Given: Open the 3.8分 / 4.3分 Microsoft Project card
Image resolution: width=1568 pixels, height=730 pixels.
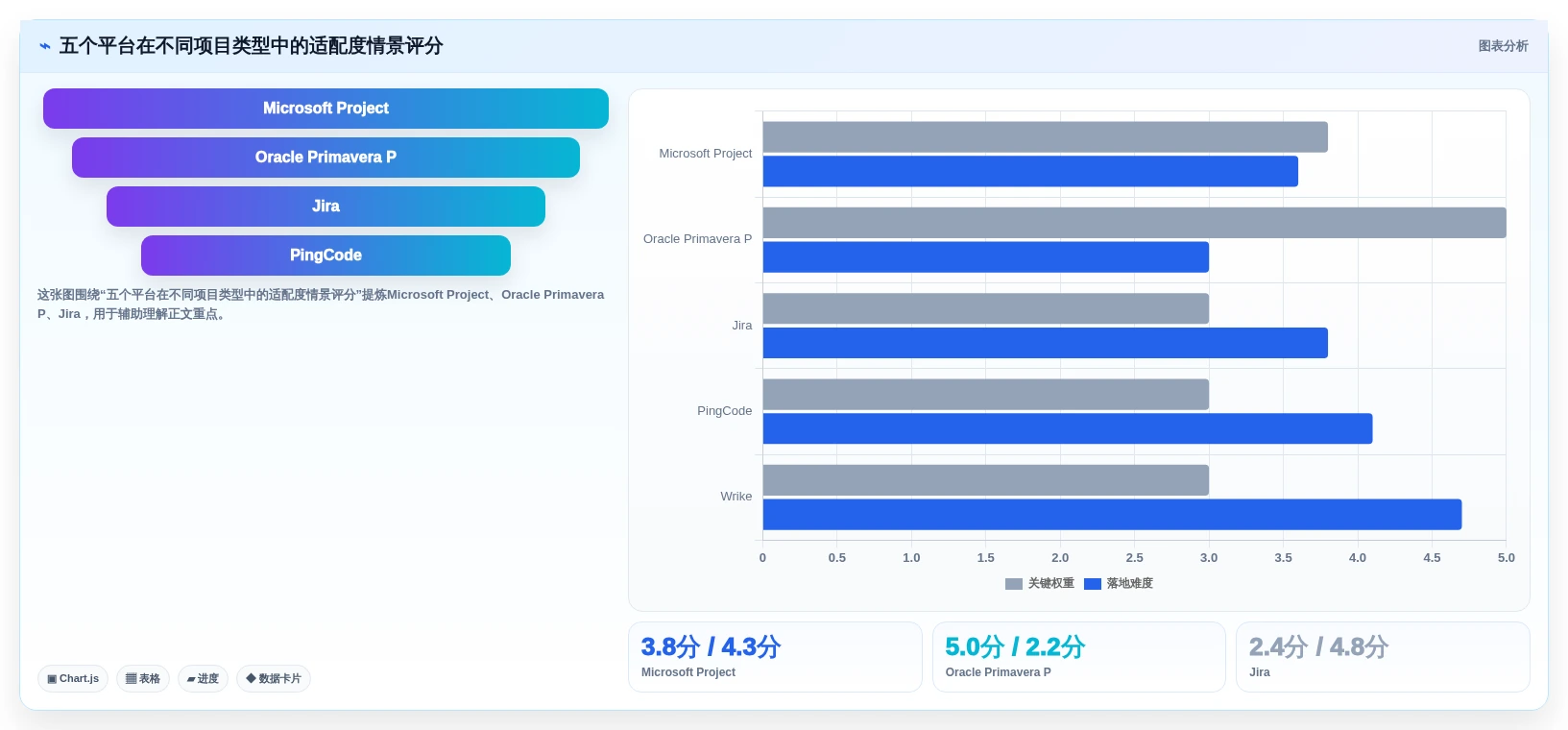Looking at the screenshot, I should click(x=775, y=657).
